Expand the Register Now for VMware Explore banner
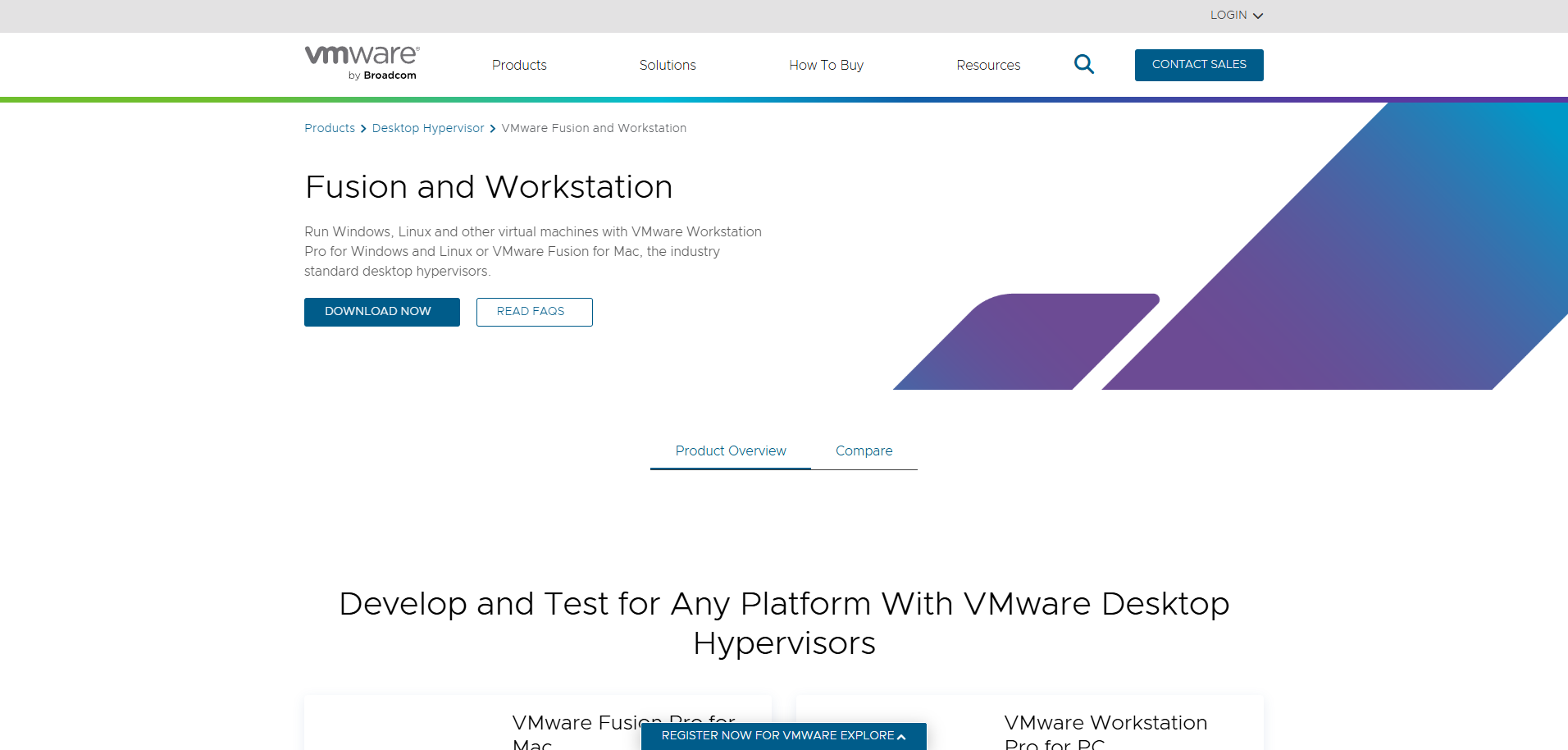 tap(784, 736)
